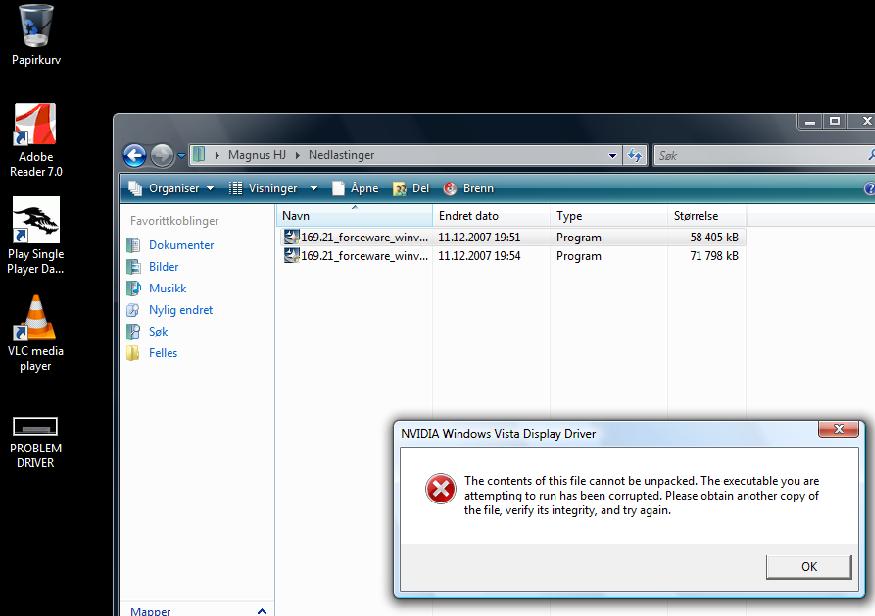Click the Musikk sidebar icon

click(133, 288)
